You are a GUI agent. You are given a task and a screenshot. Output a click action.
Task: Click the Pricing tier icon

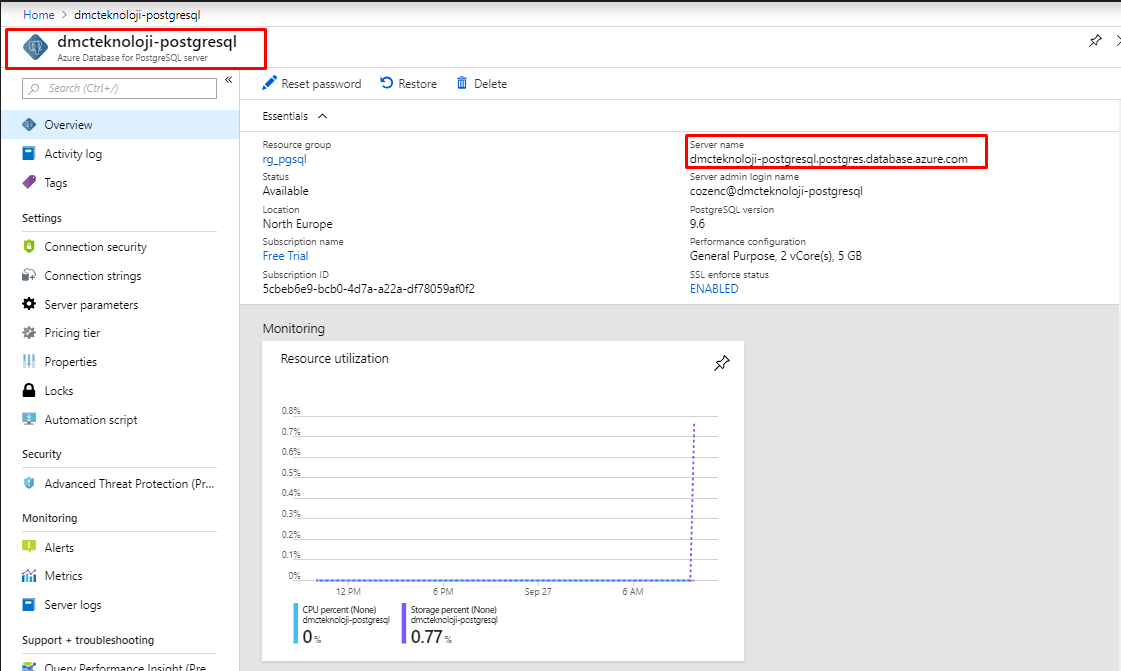(29, 332)
